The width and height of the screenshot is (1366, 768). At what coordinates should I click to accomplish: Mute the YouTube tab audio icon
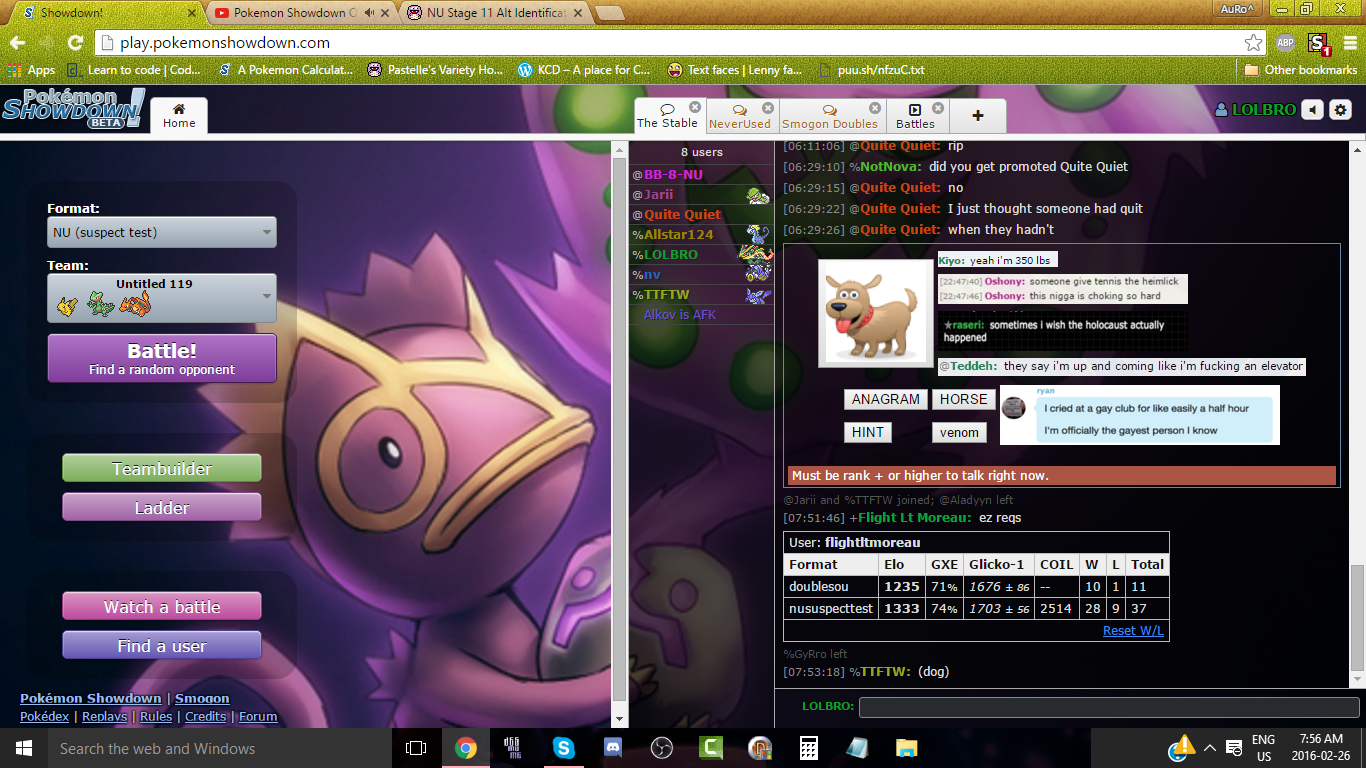371,13
